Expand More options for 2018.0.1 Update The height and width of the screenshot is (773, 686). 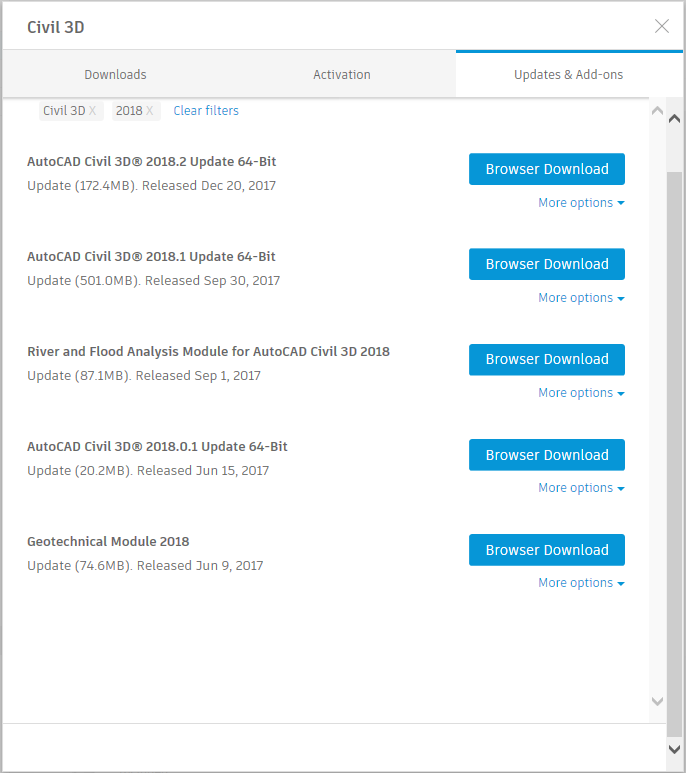pyautogui.click(x=581, y=488)
